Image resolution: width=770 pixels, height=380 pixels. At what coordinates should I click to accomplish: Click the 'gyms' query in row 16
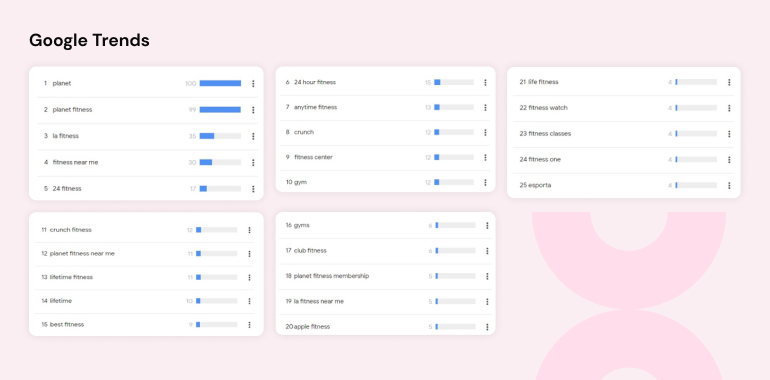pyautogui.click(x=302, y=225)
